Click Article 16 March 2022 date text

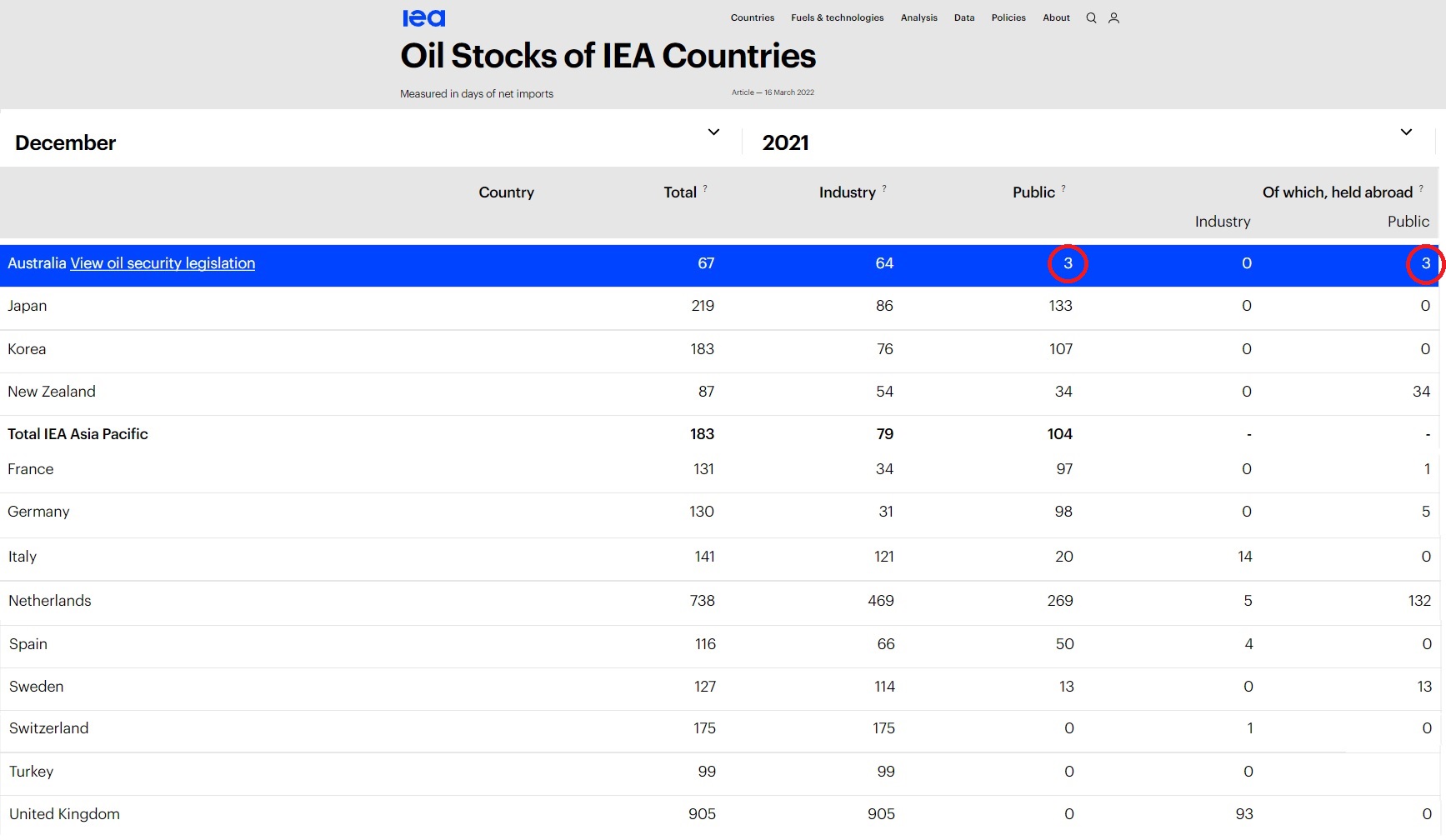click(773, 92)
